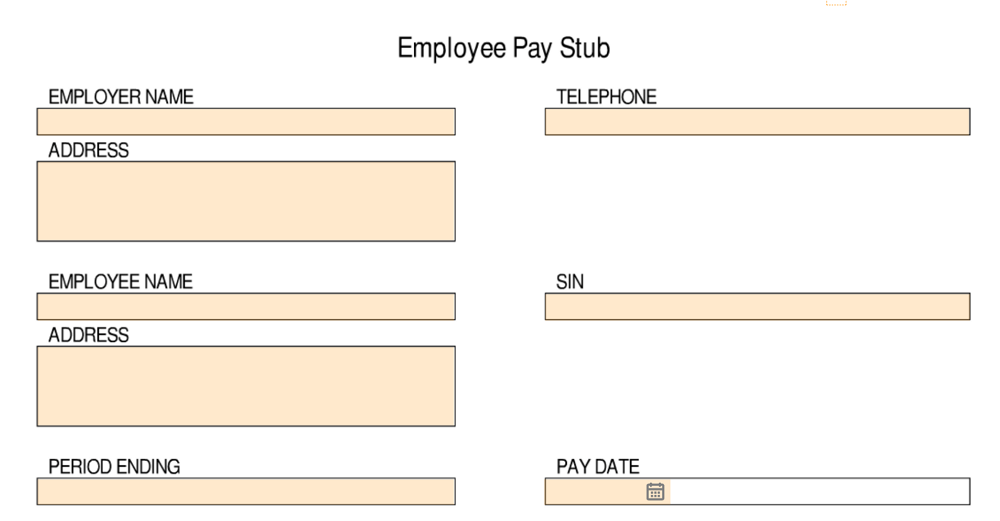This screenshot has height=521, width=1000.
Task: Click the orange date portion of Pay Date
Action: pos(594,492)
